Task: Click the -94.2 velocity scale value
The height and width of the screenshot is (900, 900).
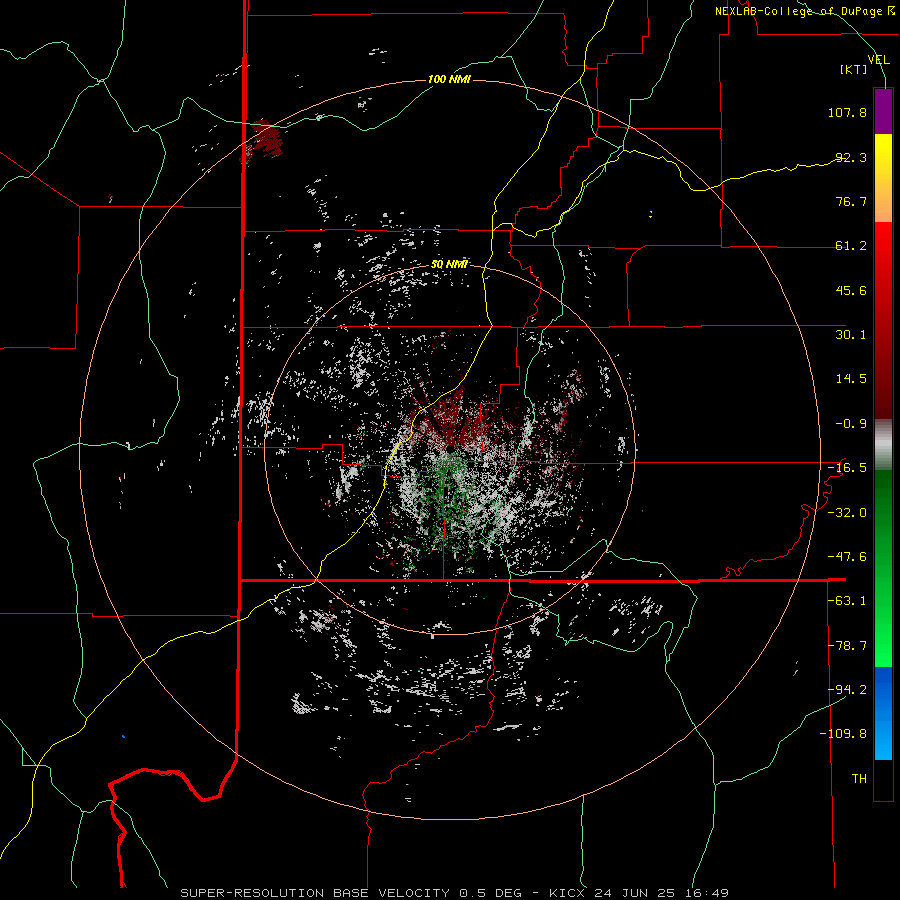Action: [847, 690]
